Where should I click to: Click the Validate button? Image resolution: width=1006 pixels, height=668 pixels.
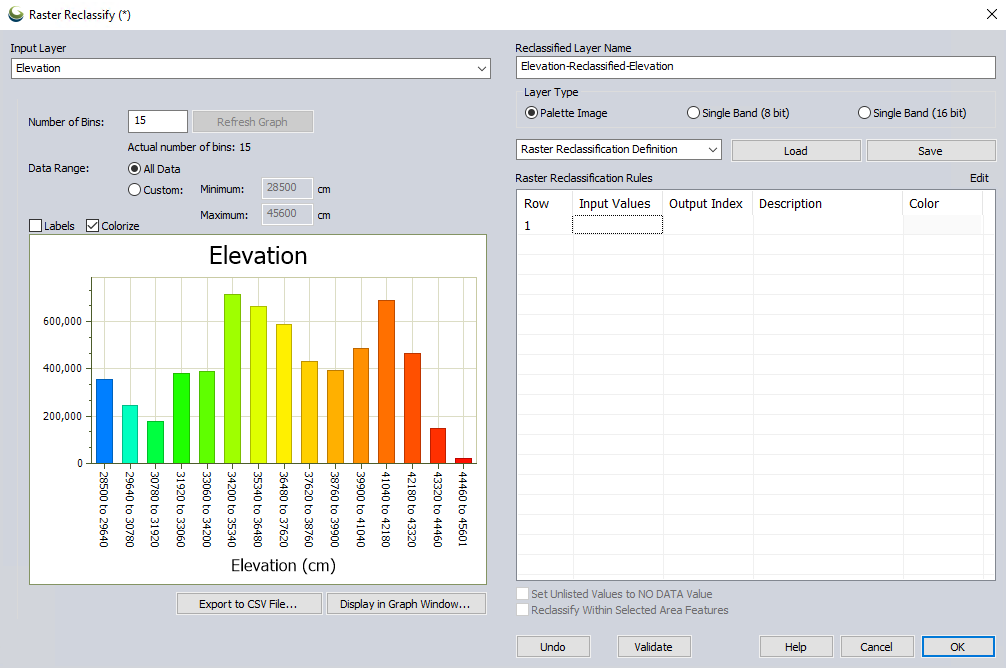(654, 647)
